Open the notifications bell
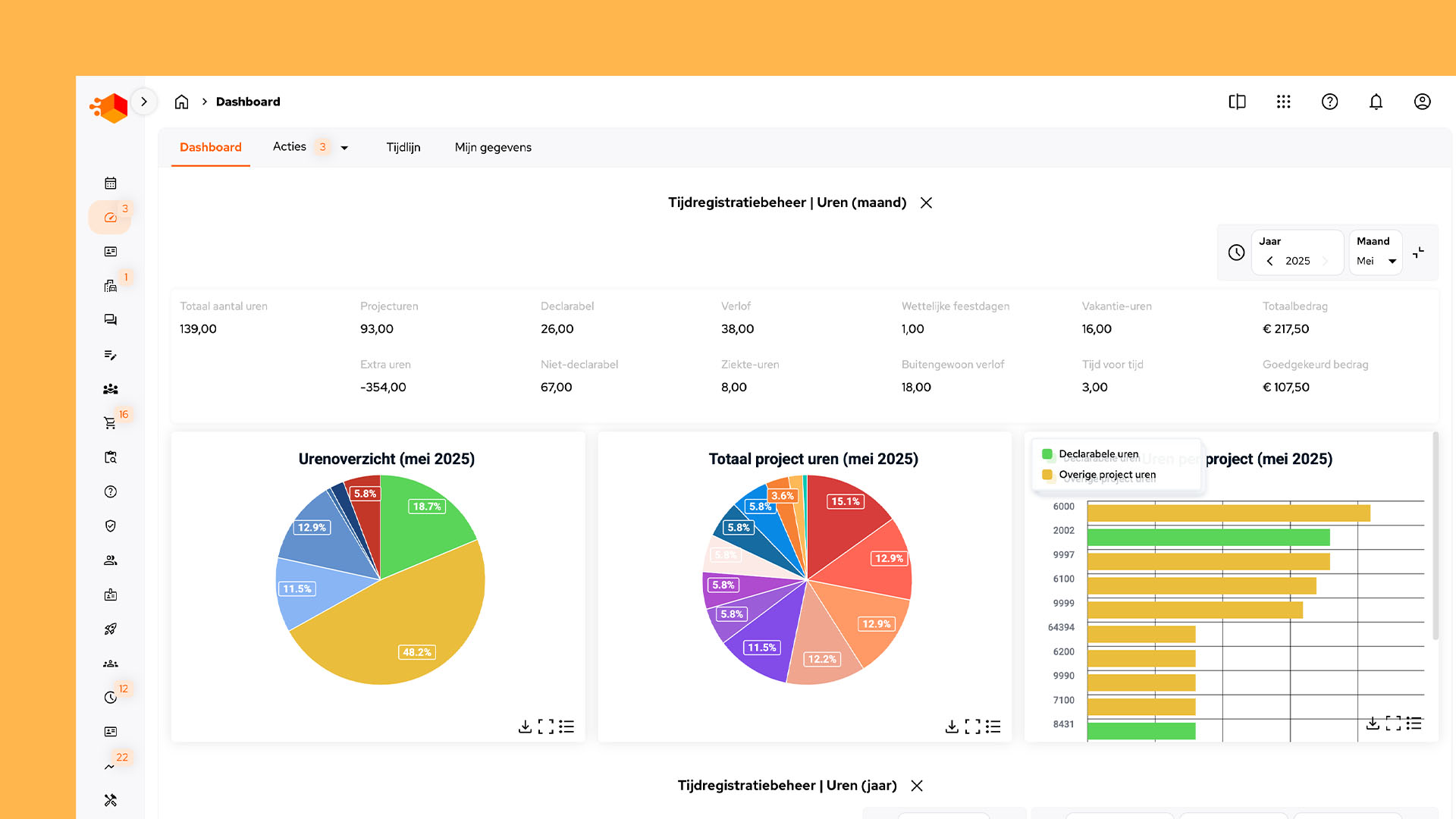 [x=1376, y=101]
